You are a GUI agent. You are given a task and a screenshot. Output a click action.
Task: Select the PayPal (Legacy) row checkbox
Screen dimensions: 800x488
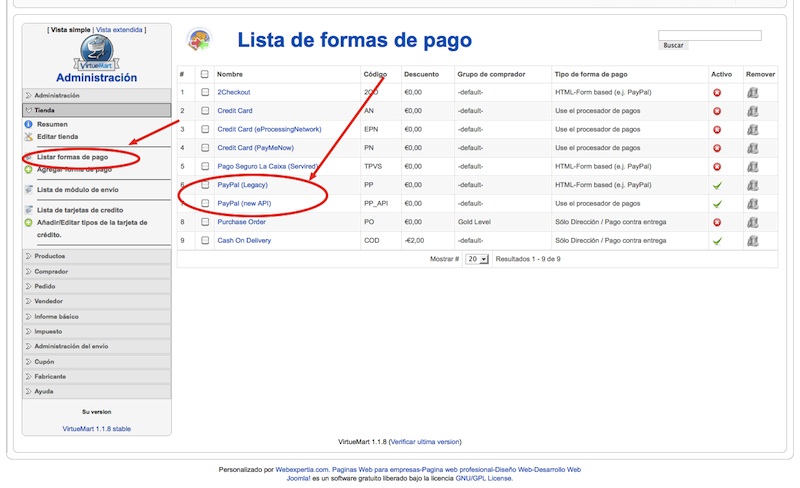tap(205, 185)
